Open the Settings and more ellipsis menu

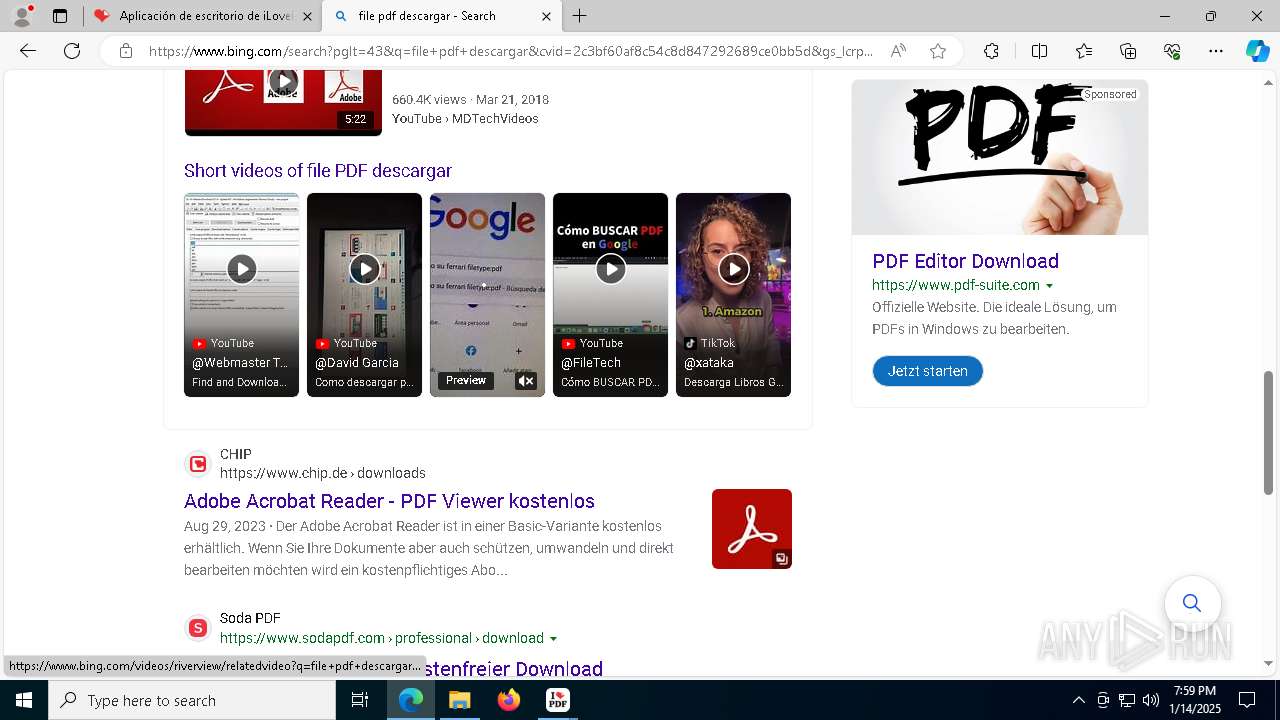coord(1216,51)
